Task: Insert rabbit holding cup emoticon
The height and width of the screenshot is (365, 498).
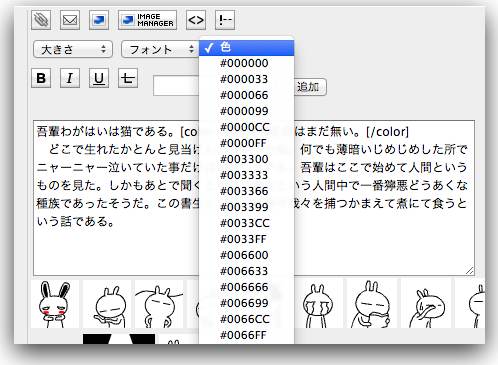Action: pos(372,304)
